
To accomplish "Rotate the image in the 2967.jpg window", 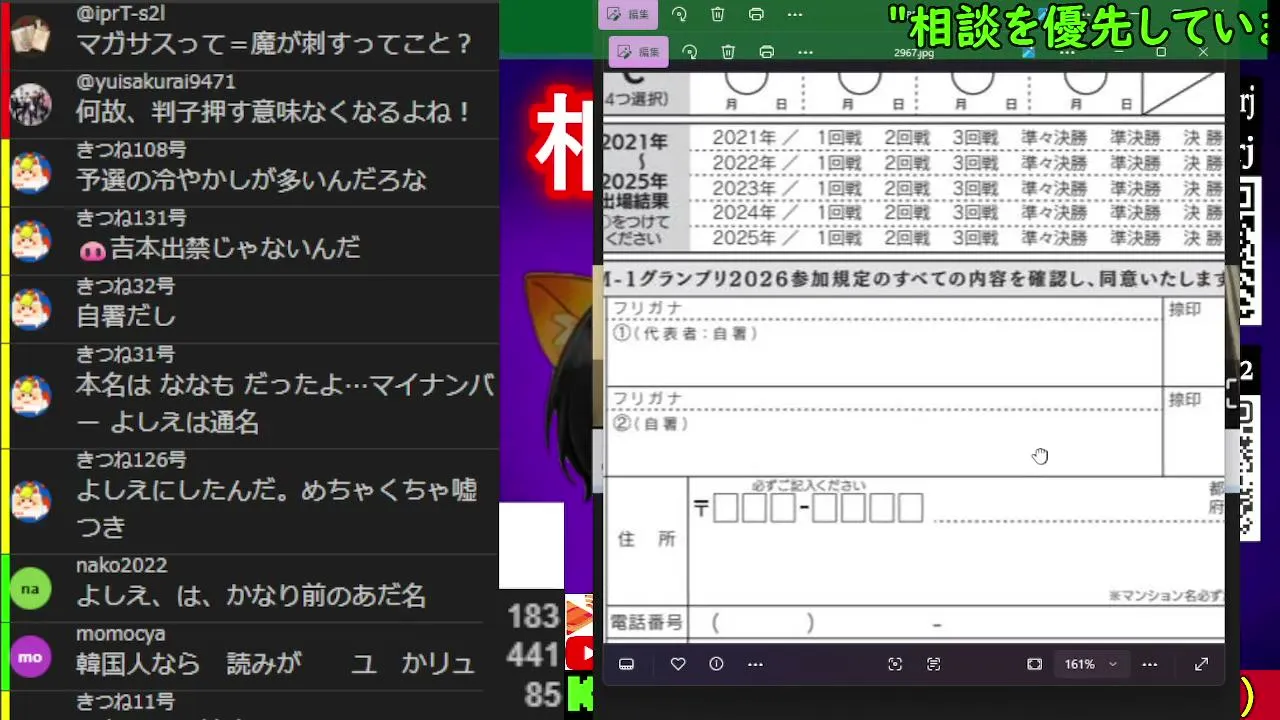I will point(689,52).
